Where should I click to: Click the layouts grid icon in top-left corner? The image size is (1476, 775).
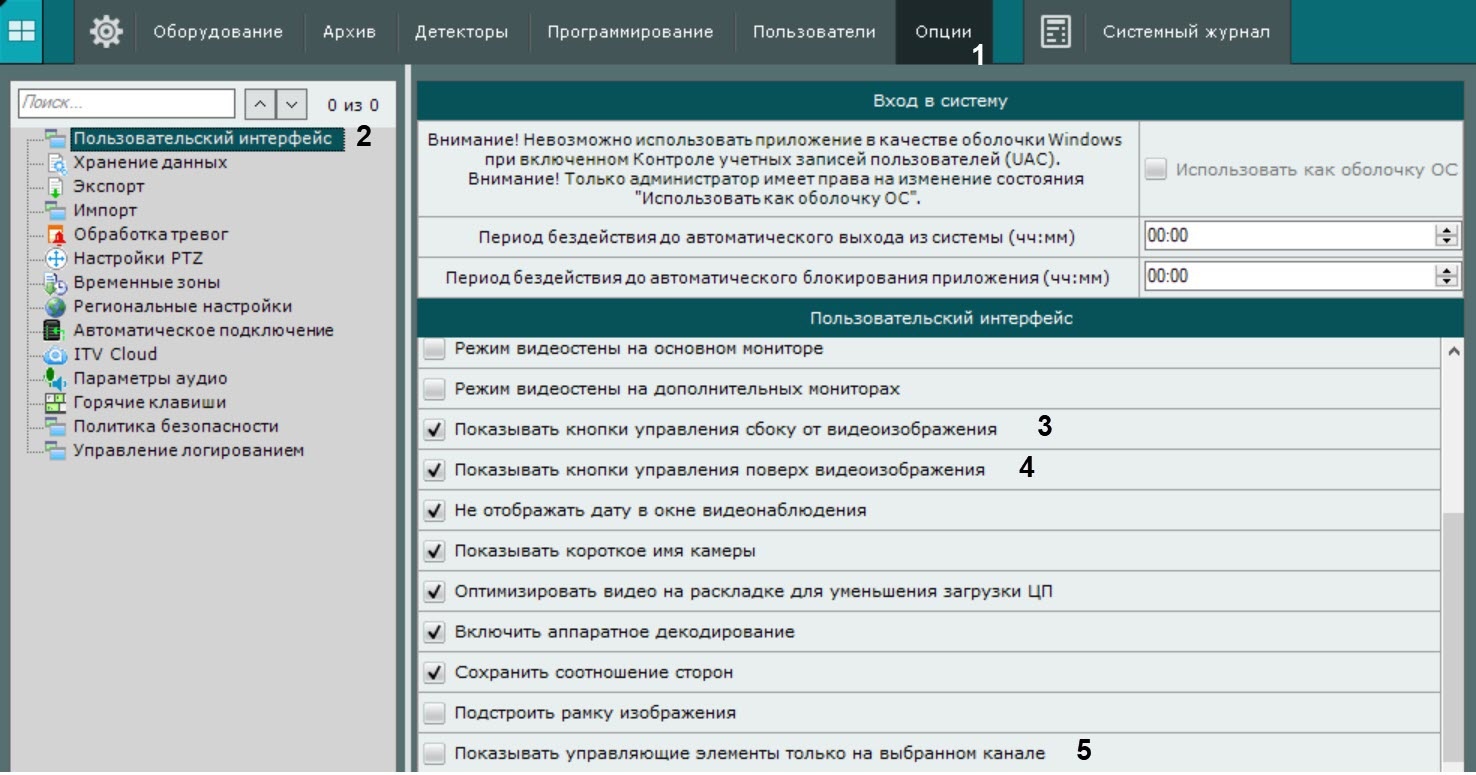point(21,31)
